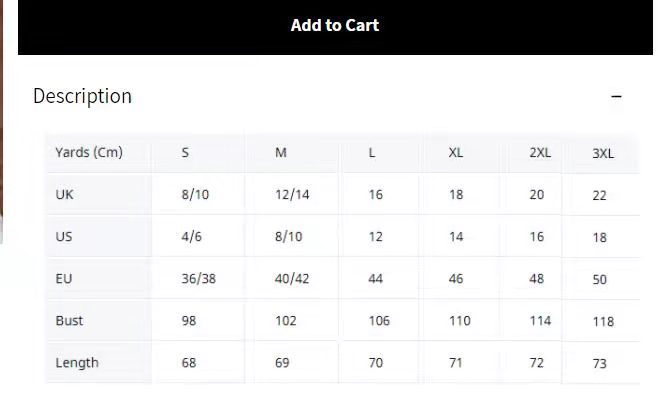The image size is (668, 403).
Task: Click the UK row label
Action: pyautogui.click(x=64, y=195)
